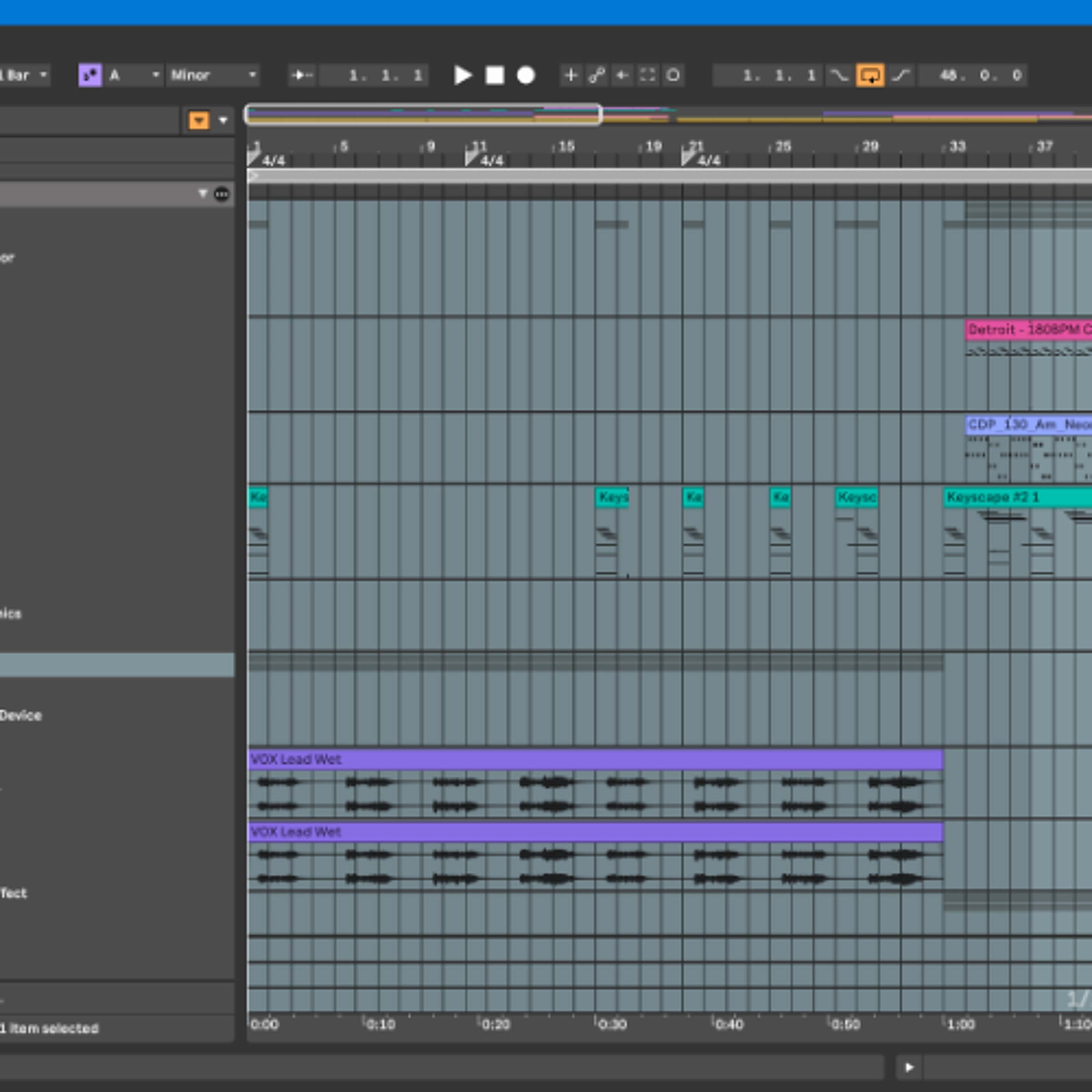Click Session Record circle icon
This screenshot has width=1092, height=1092.
(673, 75)
